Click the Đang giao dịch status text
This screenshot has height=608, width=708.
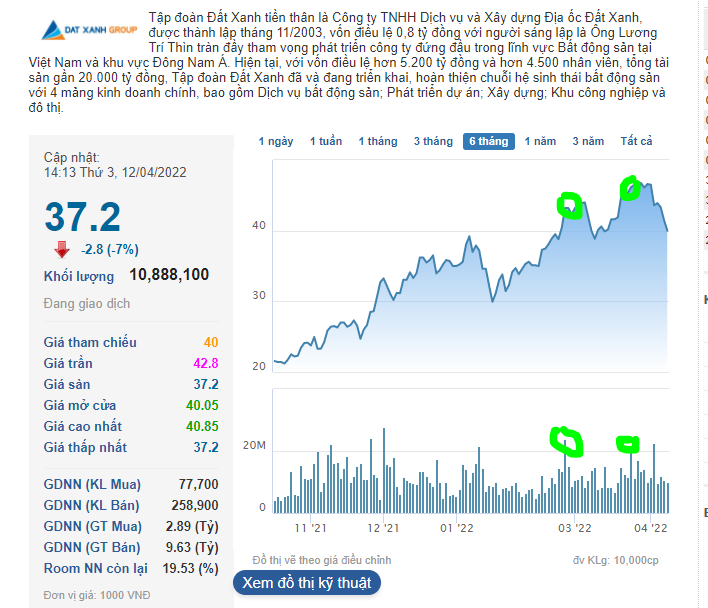87,303
